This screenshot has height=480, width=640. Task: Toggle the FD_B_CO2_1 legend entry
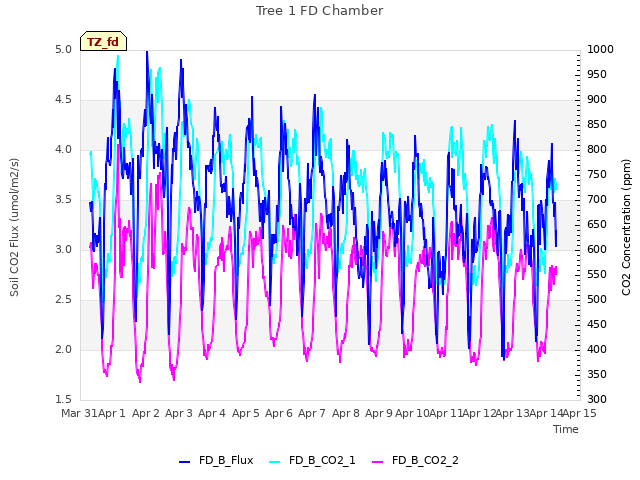[x=312, y=460]
